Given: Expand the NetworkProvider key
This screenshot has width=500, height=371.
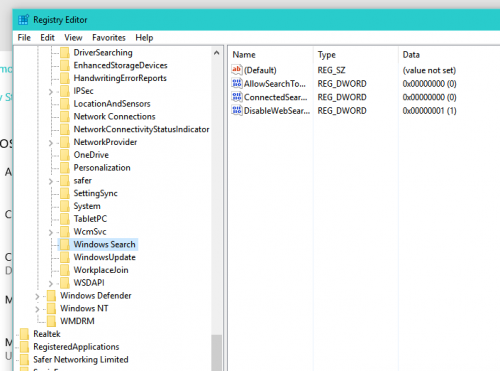Looking at the screenshot, I should (51, 143).
